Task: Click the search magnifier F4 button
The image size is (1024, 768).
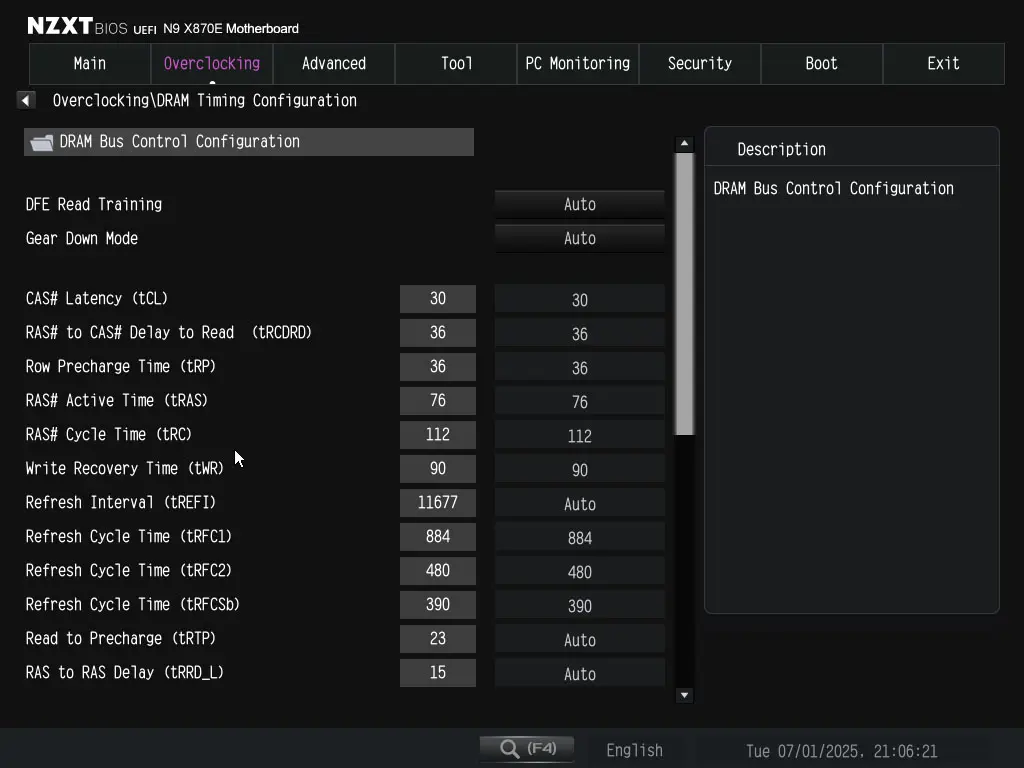Action: click(x=527, y=748)
